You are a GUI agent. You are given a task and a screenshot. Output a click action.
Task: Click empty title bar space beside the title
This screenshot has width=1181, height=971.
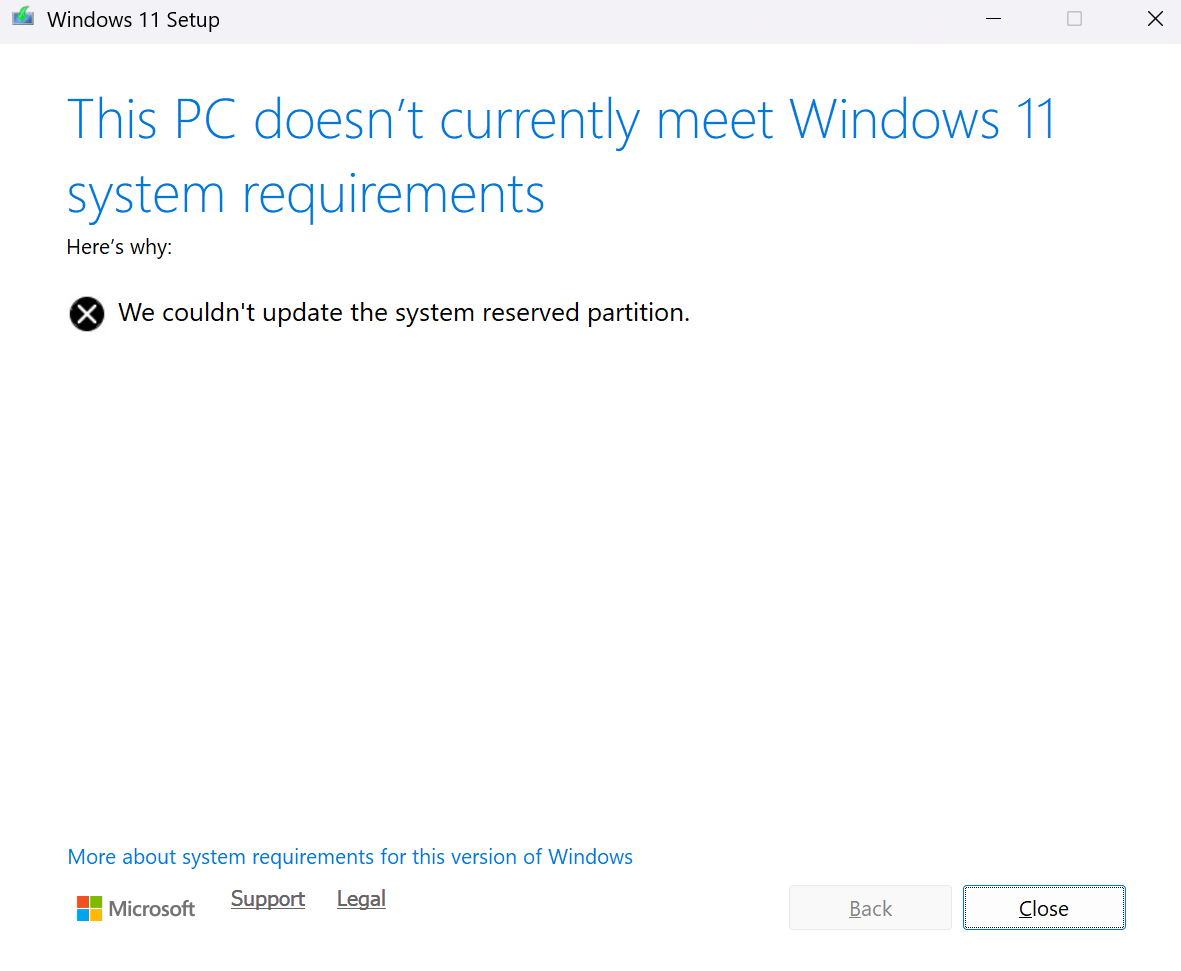click(x=587, y=20)
